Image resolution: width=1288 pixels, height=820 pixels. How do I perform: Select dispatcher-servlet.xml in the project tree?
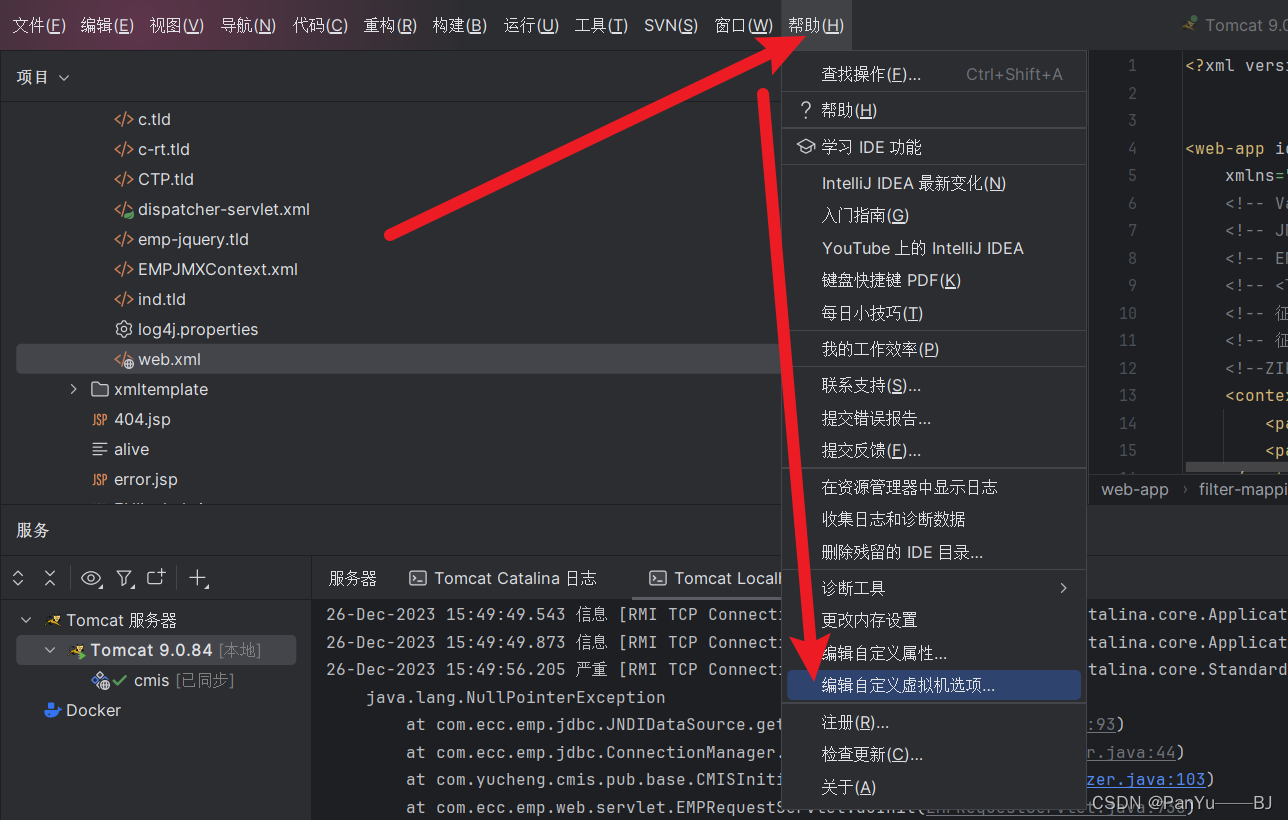click(x=224, y=209)
